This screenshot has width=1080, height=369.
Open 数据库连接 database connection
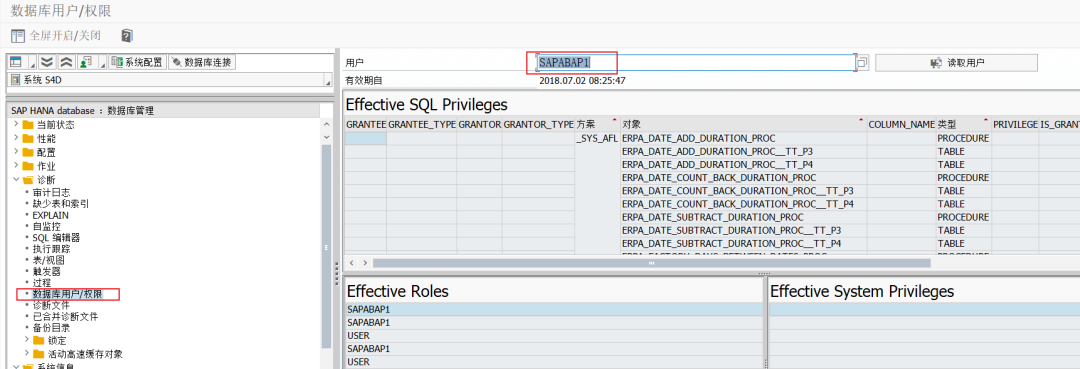coord(202,62)
